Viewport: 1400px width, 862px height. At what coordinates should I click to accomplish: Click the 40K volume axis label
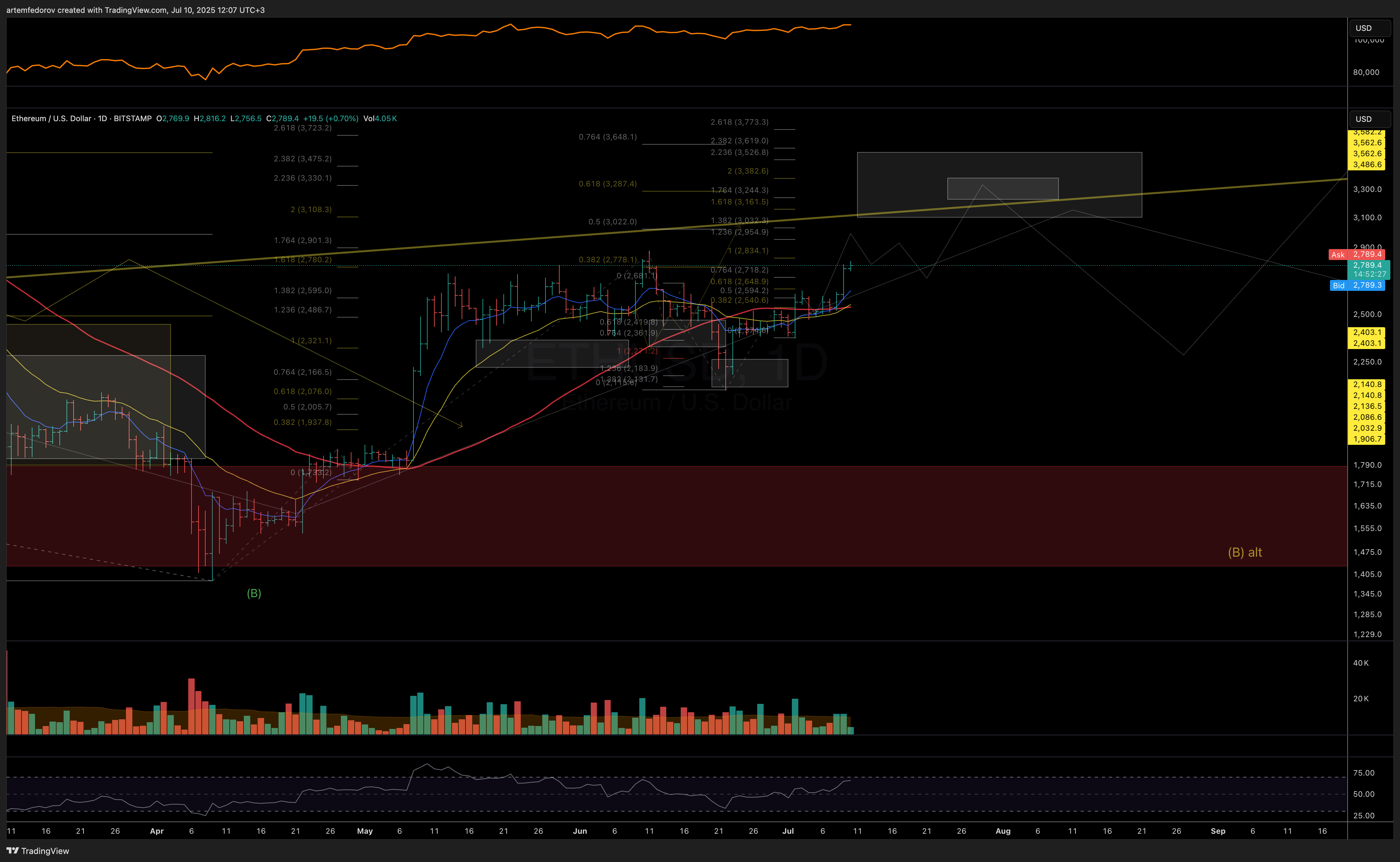tap(1361, 663)
